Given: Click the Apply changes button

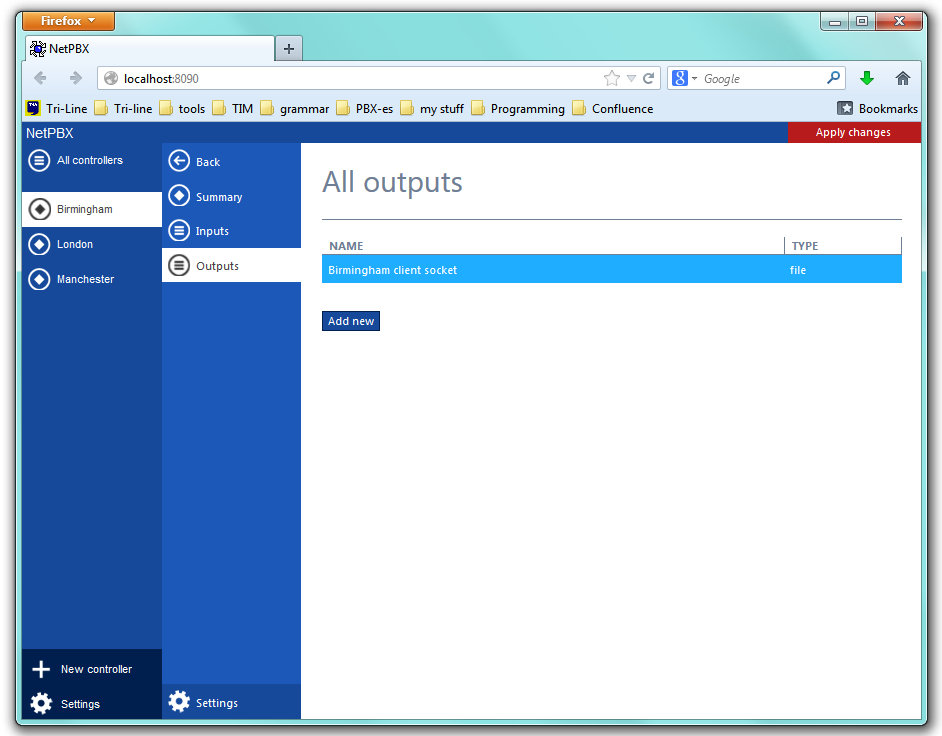Looking at the screenshot, I should point(854,132).
